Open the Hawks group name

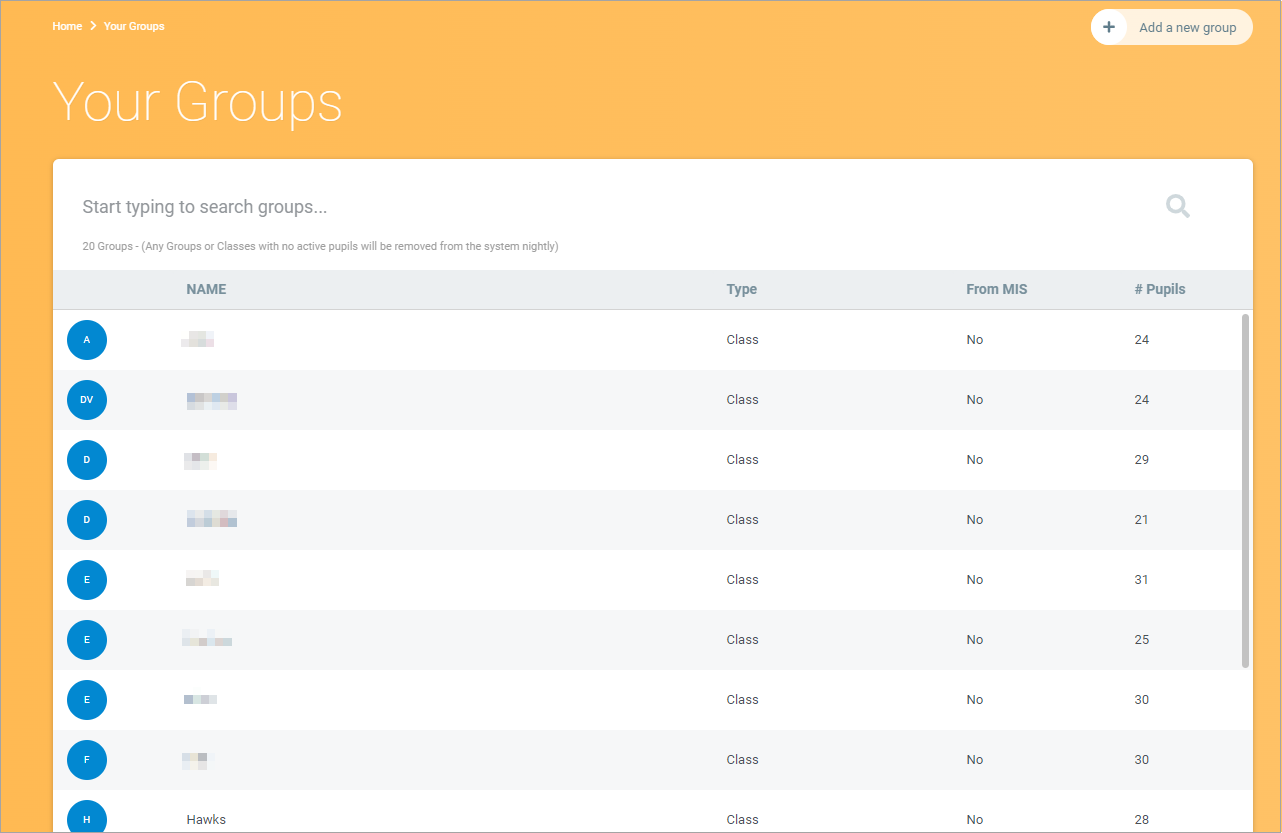click(x=206, y=820)
